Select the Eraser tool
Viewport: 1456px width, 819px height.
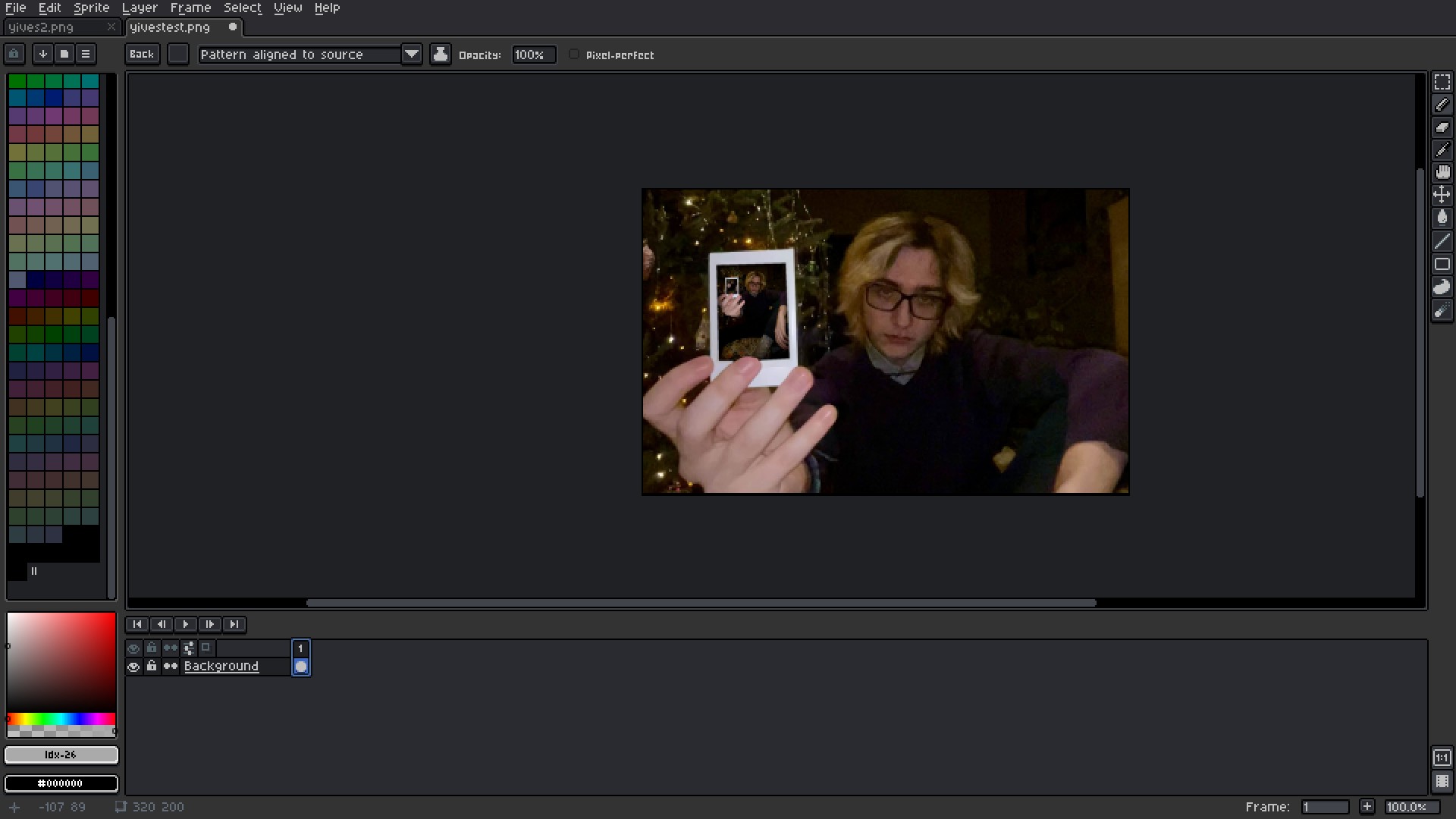[1442, 127]
